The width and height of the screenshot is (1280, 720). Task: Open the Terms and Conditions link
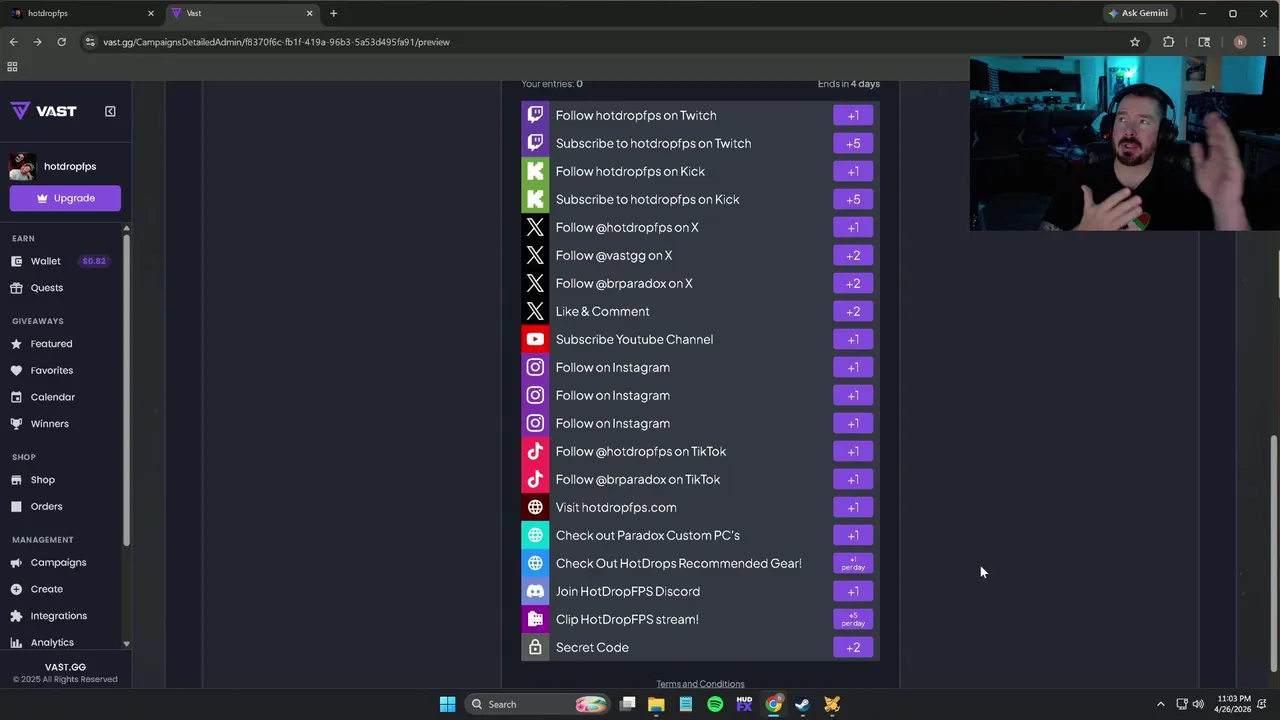click(700, 684)
